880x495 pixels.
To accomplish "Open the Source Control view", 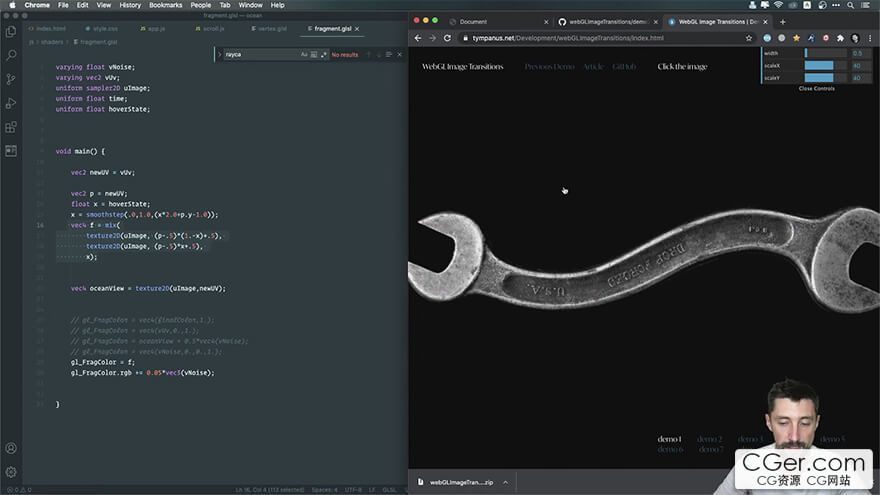I will 11,79.
